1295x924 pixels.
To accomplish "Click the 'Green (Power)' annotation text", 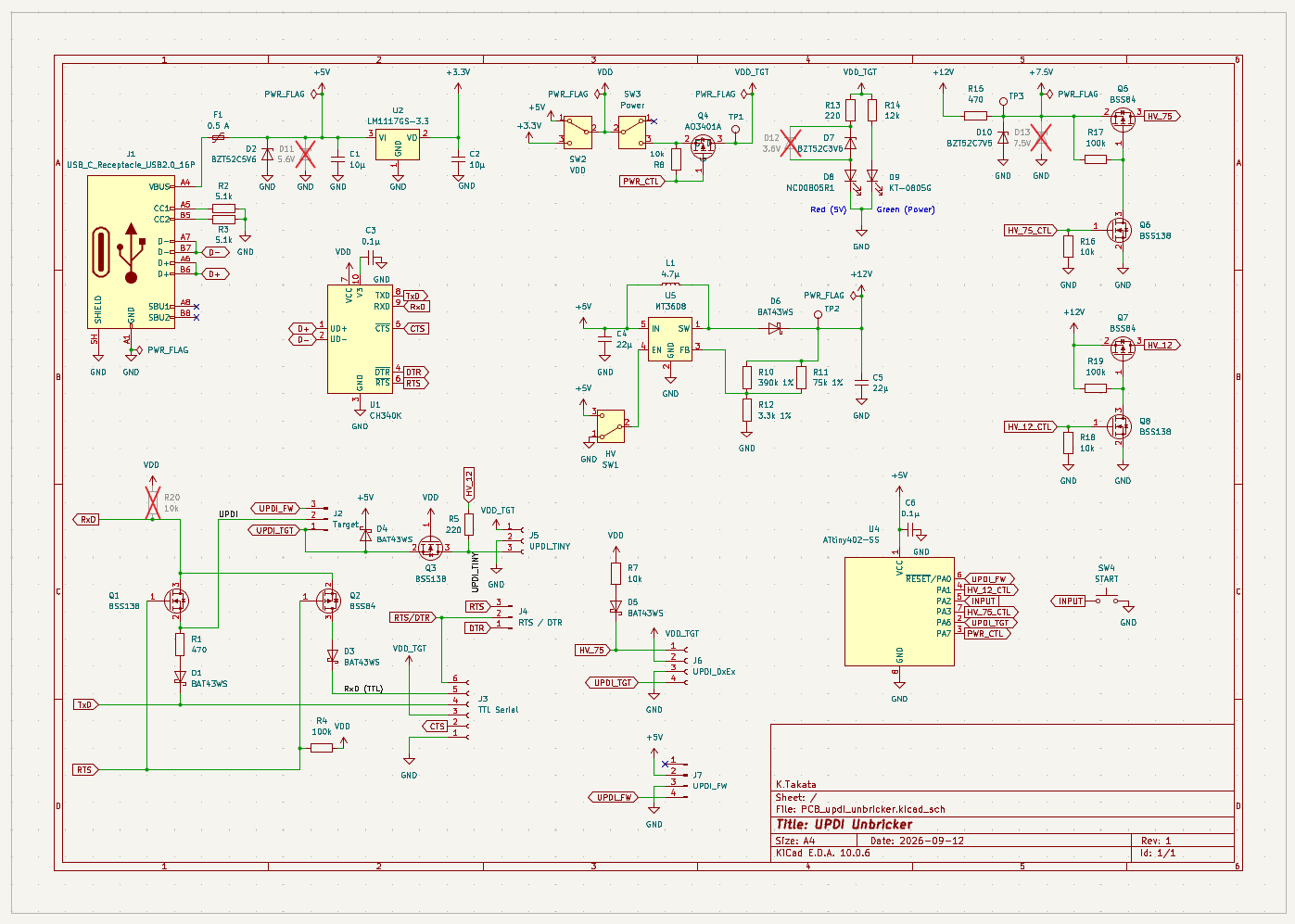I will click(906, 209).
